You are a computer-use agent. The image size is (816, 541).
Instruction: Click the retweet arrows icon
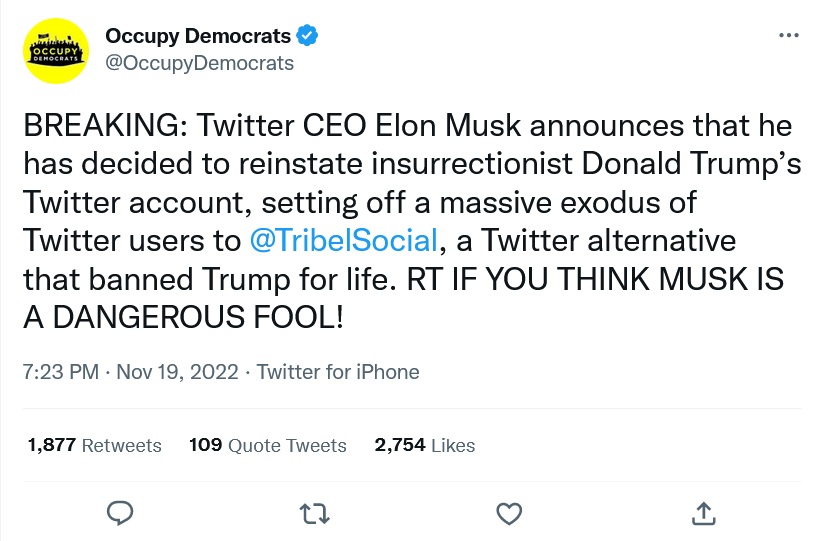[315, 513]
